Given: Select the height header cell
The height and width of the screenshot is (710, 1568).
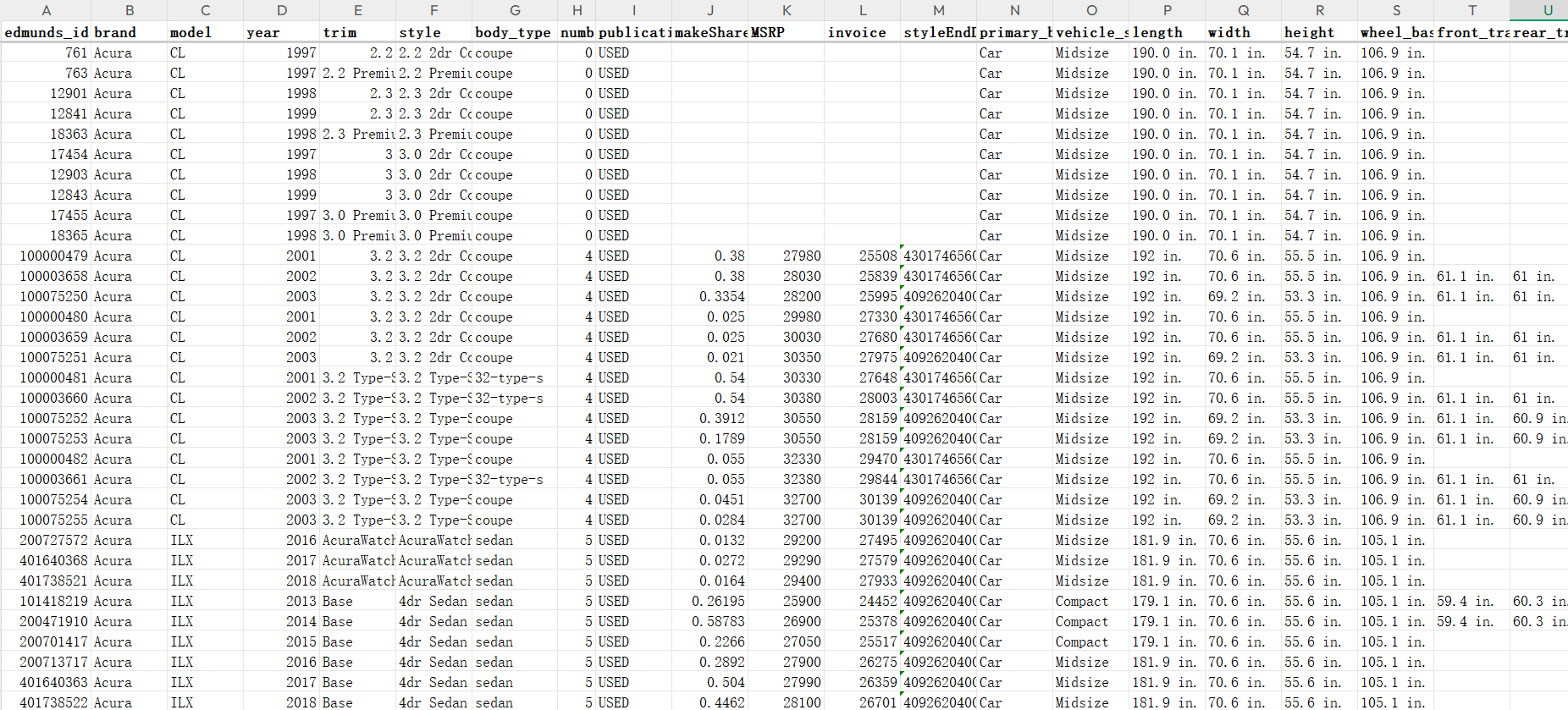Looking at the screenshot, I should pyautogui.click(x=1319, y=32).
